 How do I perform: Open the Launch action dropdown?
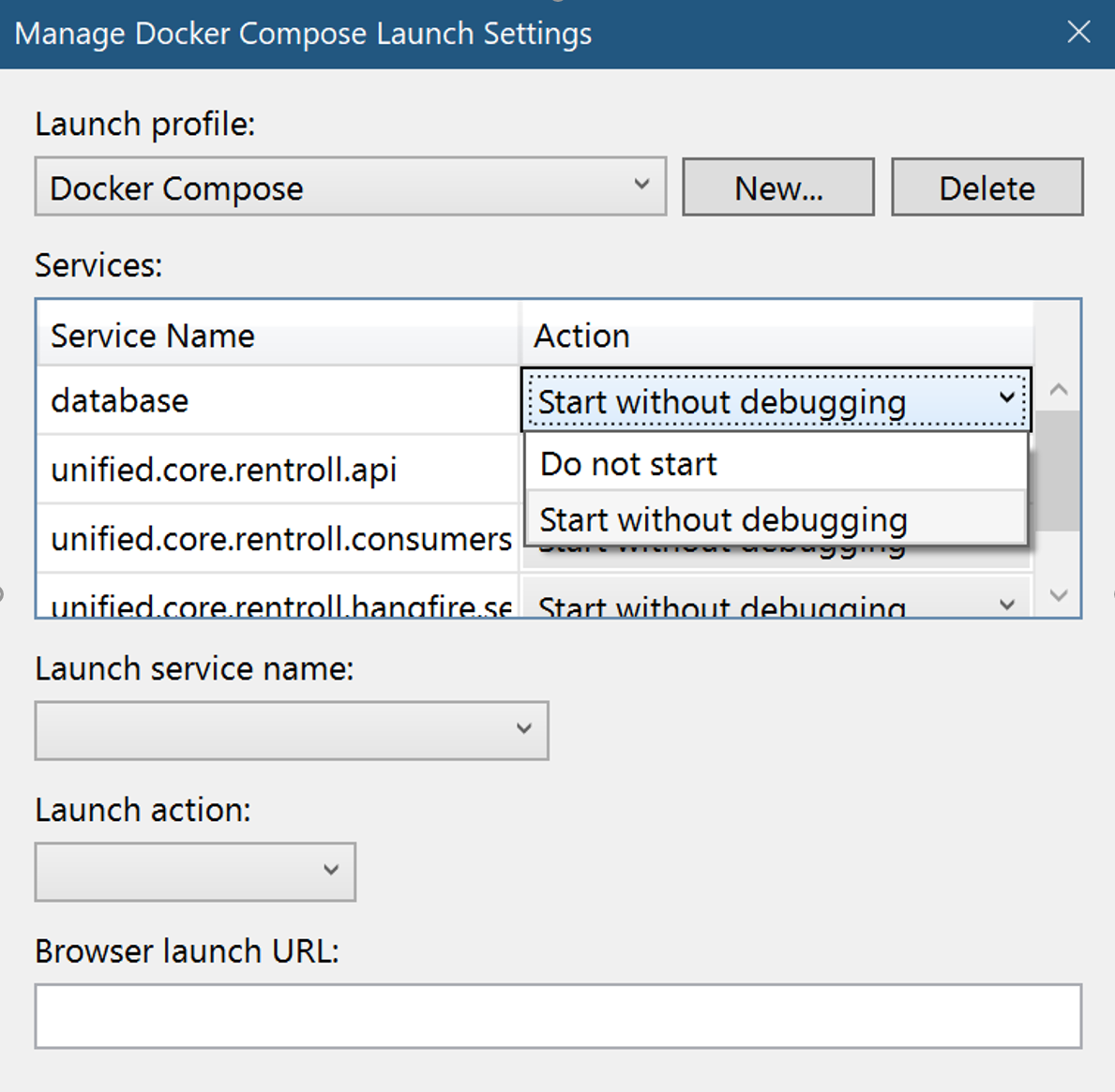point(195,872)
